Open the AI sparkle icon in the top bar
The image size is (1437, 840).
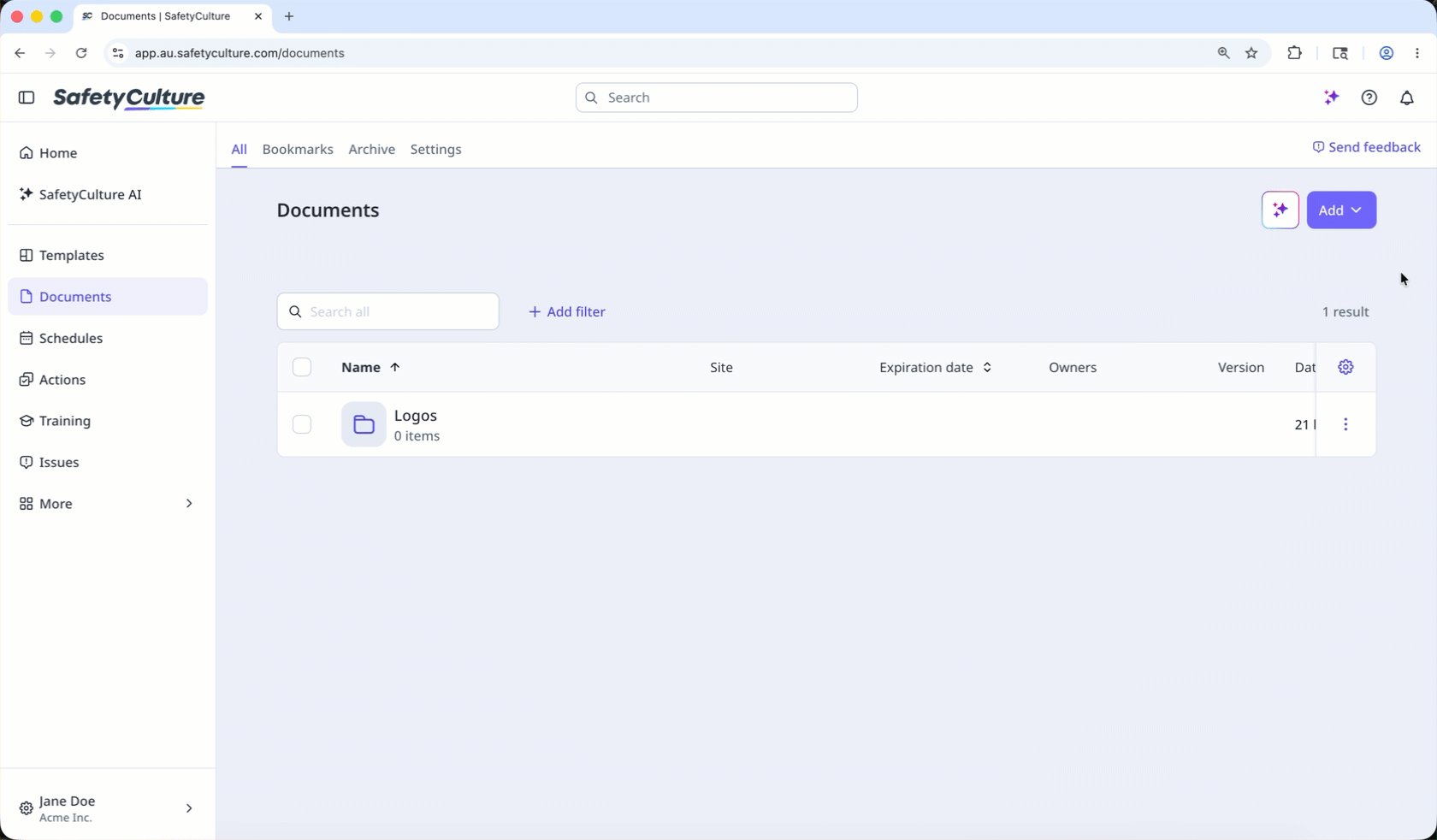click(1331, 98)
